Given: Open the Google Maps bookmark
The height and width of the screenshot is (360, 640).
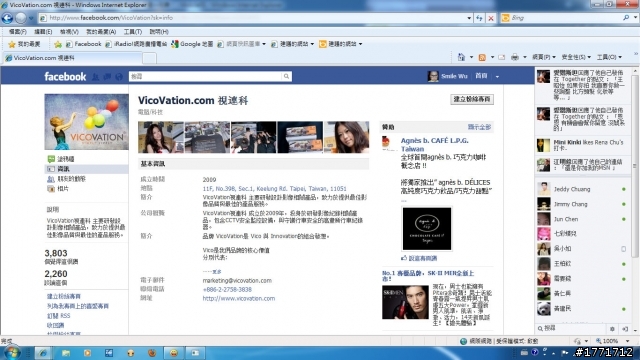Looking at the screenshot, I should [192, 44].
